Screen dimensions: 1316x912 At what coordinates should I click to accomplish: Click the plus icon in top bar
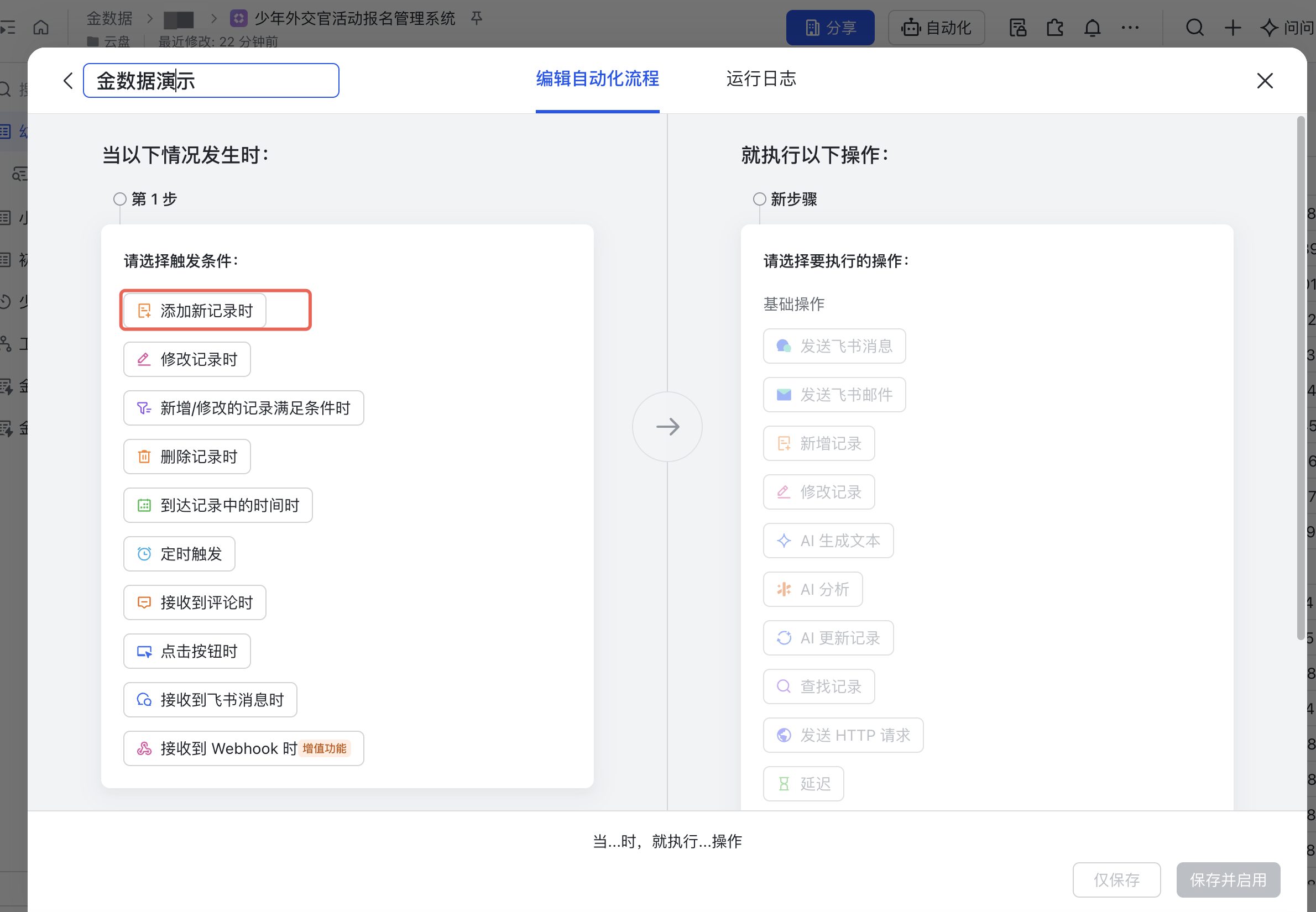(1233, 28)
